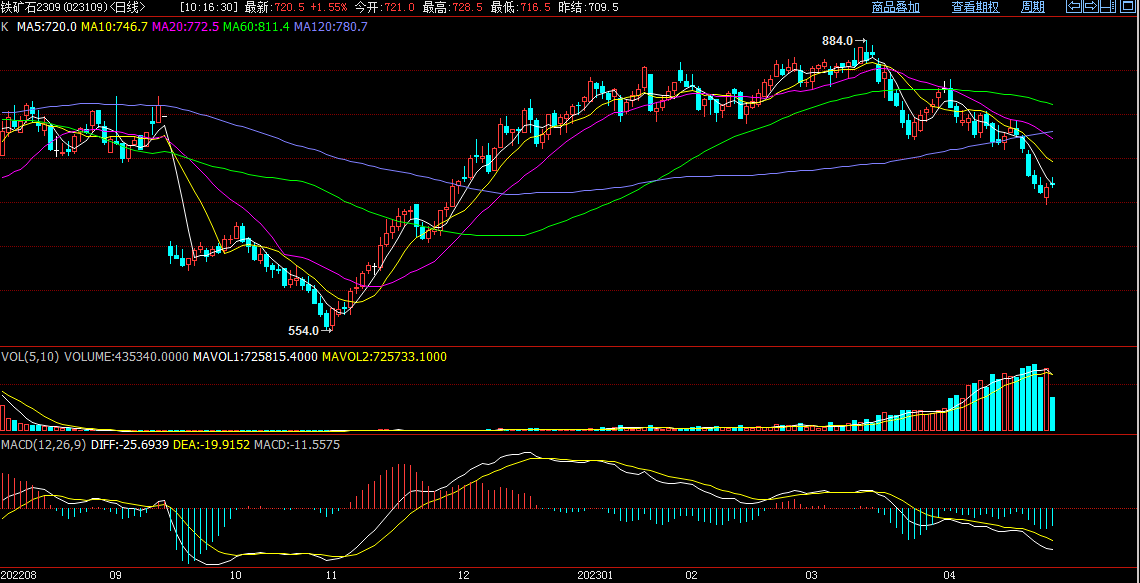Screen dimensions: 1140x583
Task: Click the 最新:720.5 +1.55% quote text
Action: click(x=297, y=7)
